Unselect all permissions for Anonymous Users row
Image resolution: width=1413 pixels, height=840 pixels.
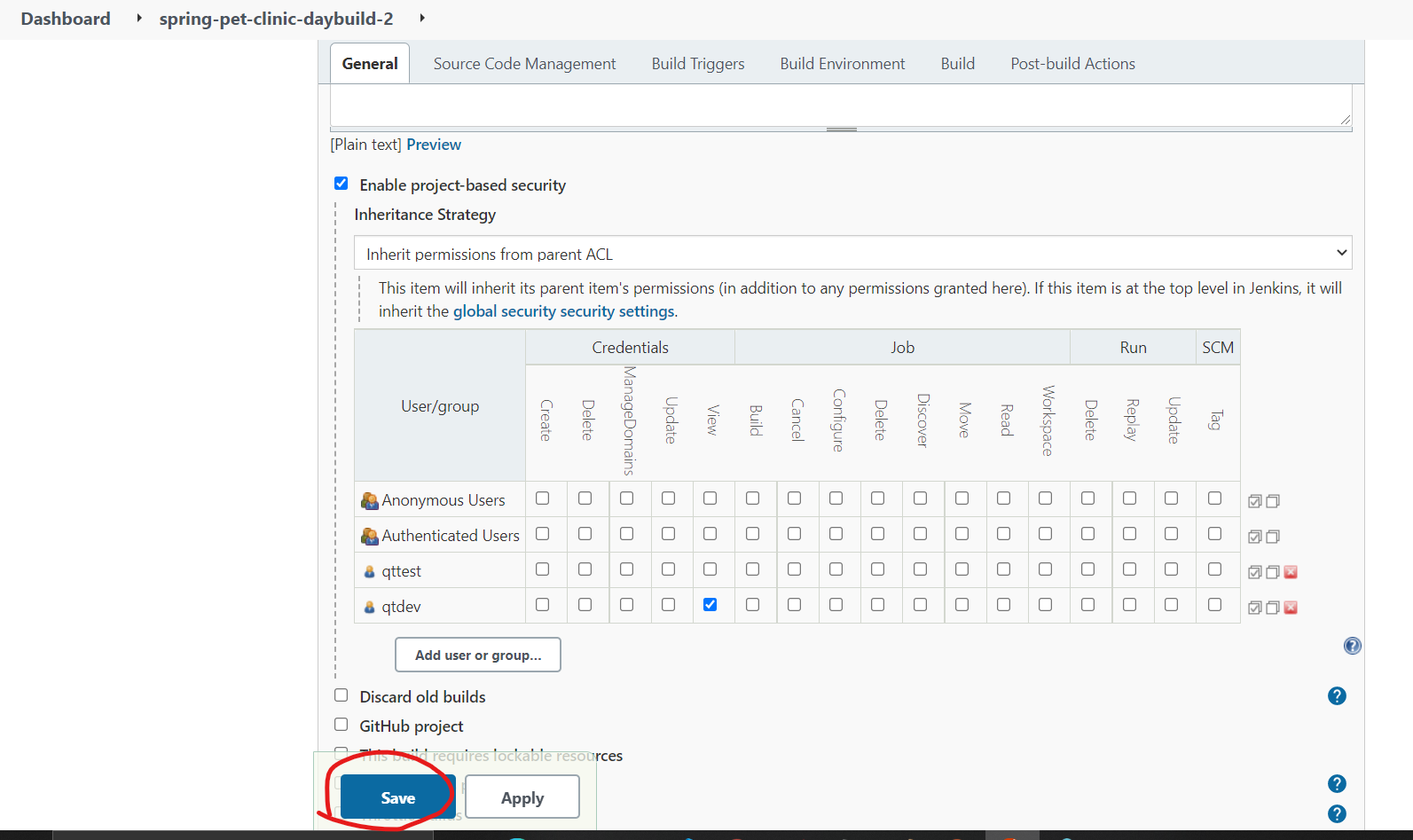pos(1273,501)
